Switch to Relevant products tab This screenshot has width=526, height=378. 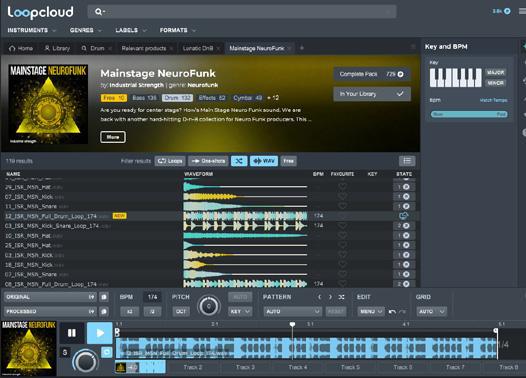tap(144, 48)
